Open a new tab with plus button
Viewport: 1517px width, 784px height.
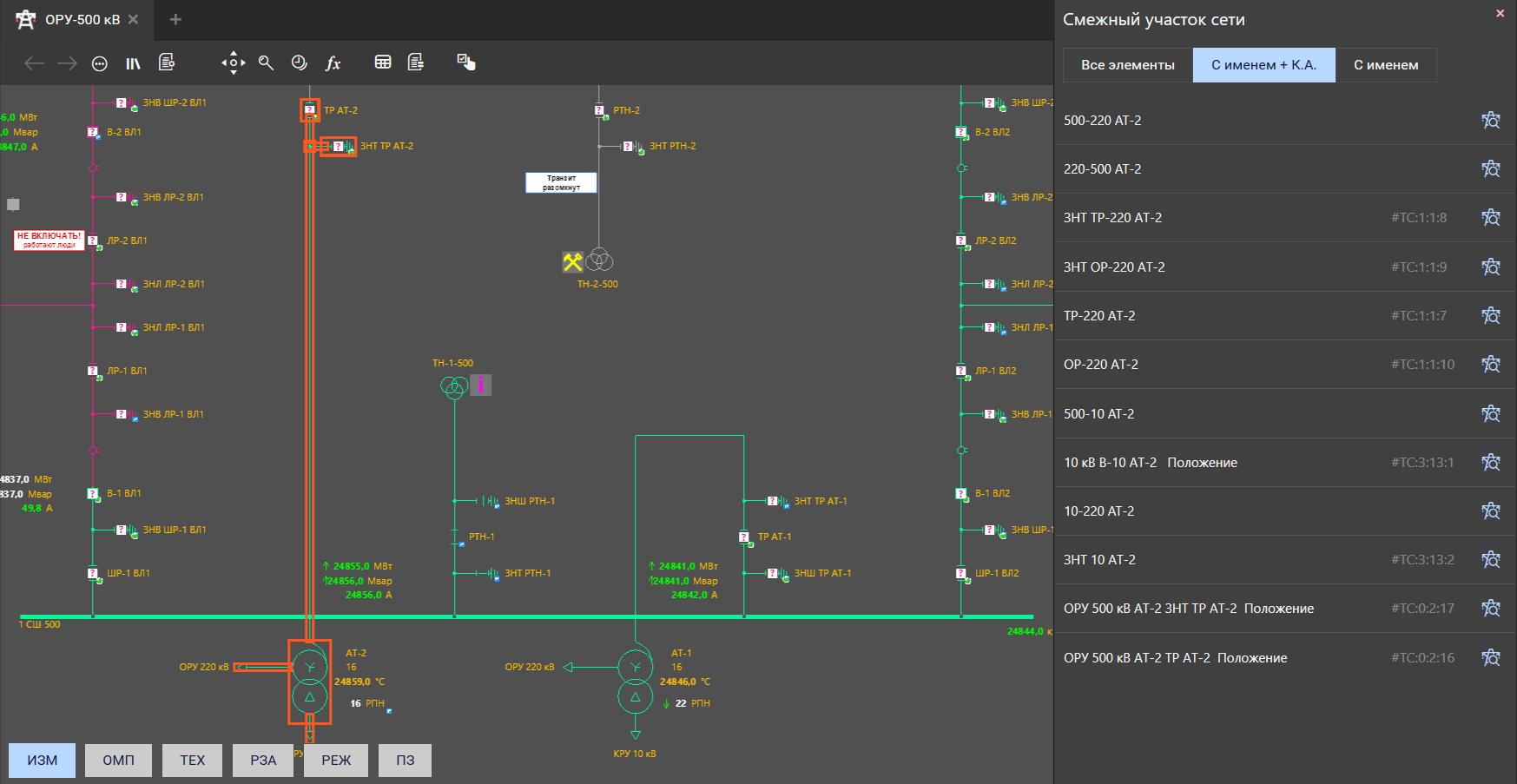pyautogui.click(x=175, y=19)
